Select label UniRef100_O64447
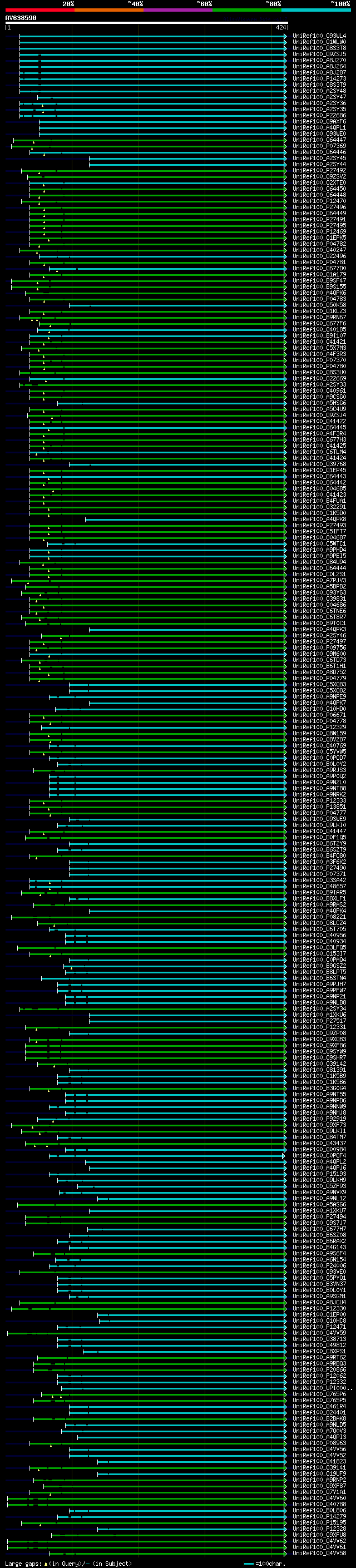The image size is (356, 1568). coord(319,140)
